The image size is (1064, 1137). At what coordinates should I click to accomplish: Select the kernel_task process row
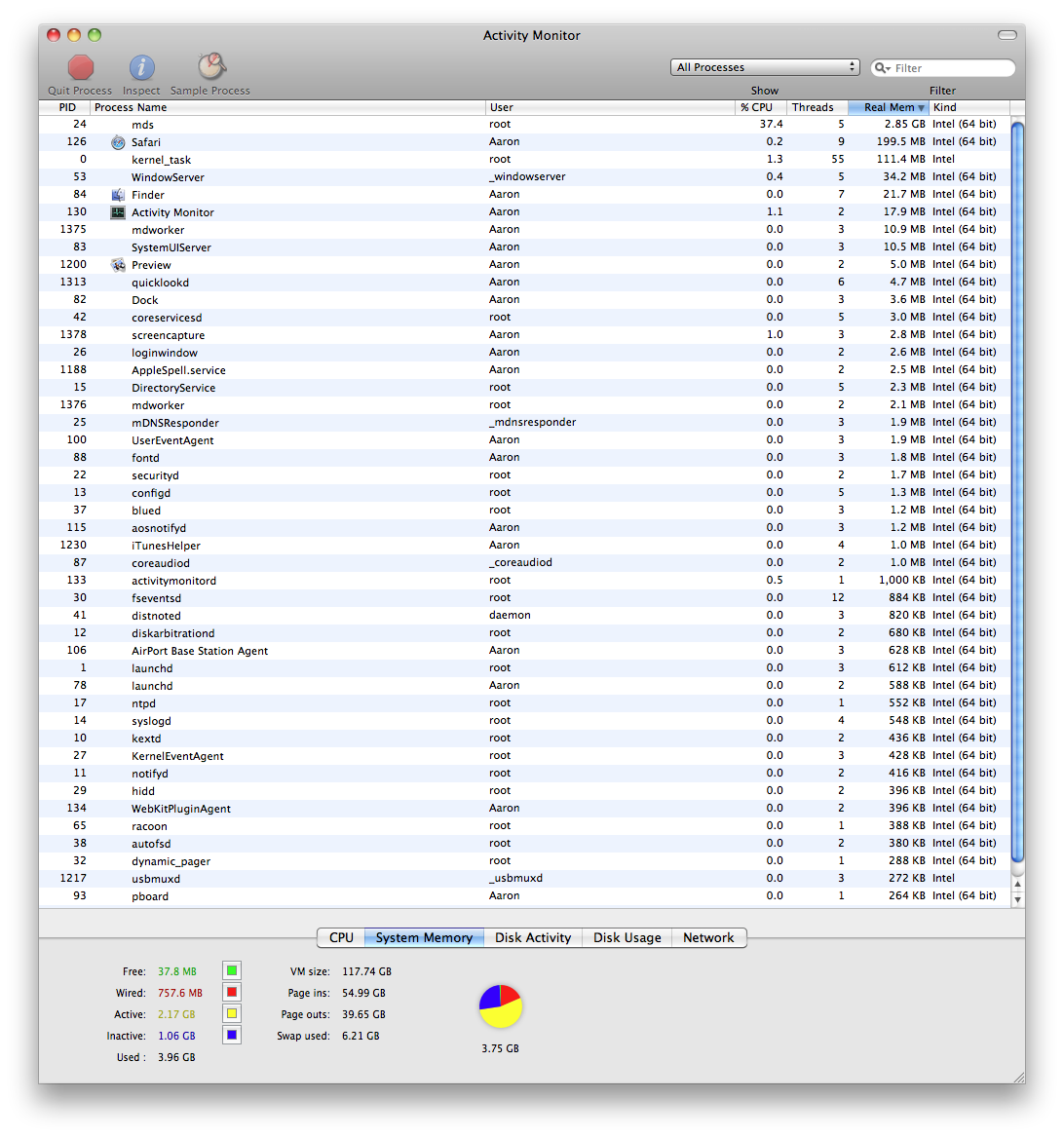click(524, 160)
